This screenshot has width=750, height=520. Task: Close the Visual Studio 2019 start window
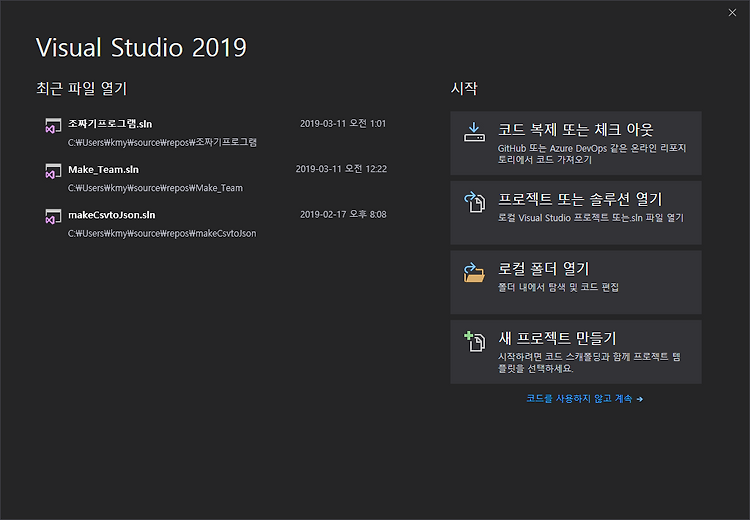click(732, 12)
